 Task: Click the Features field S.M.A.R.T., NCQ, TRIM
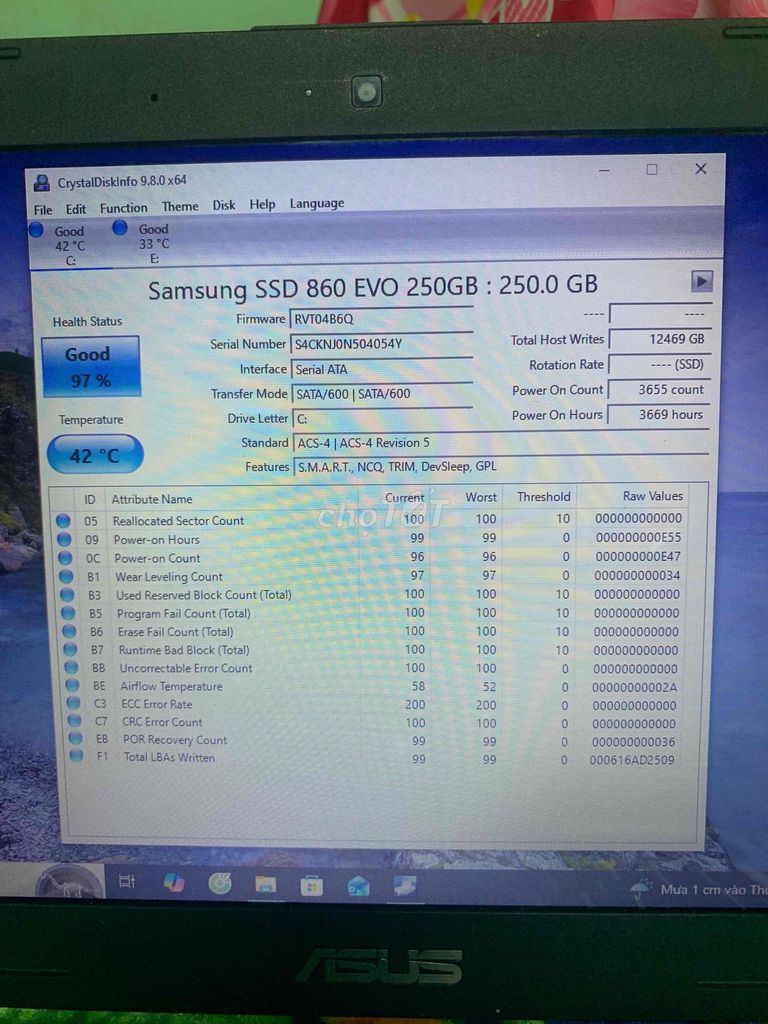(x=502, y=466)
